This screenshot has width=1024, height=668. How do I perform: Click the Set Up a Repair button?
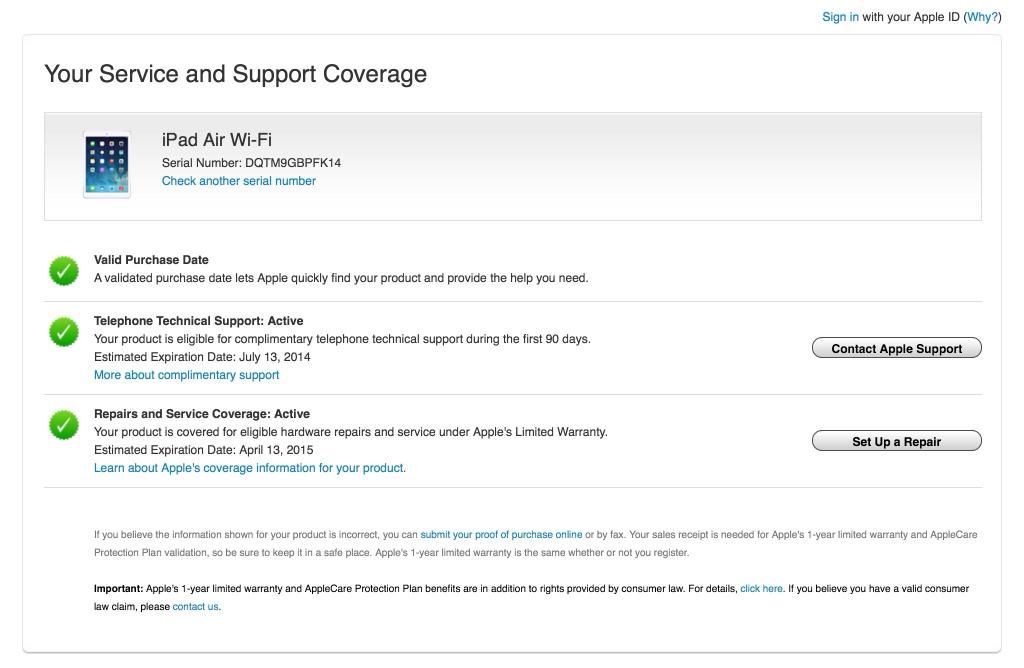897,441
